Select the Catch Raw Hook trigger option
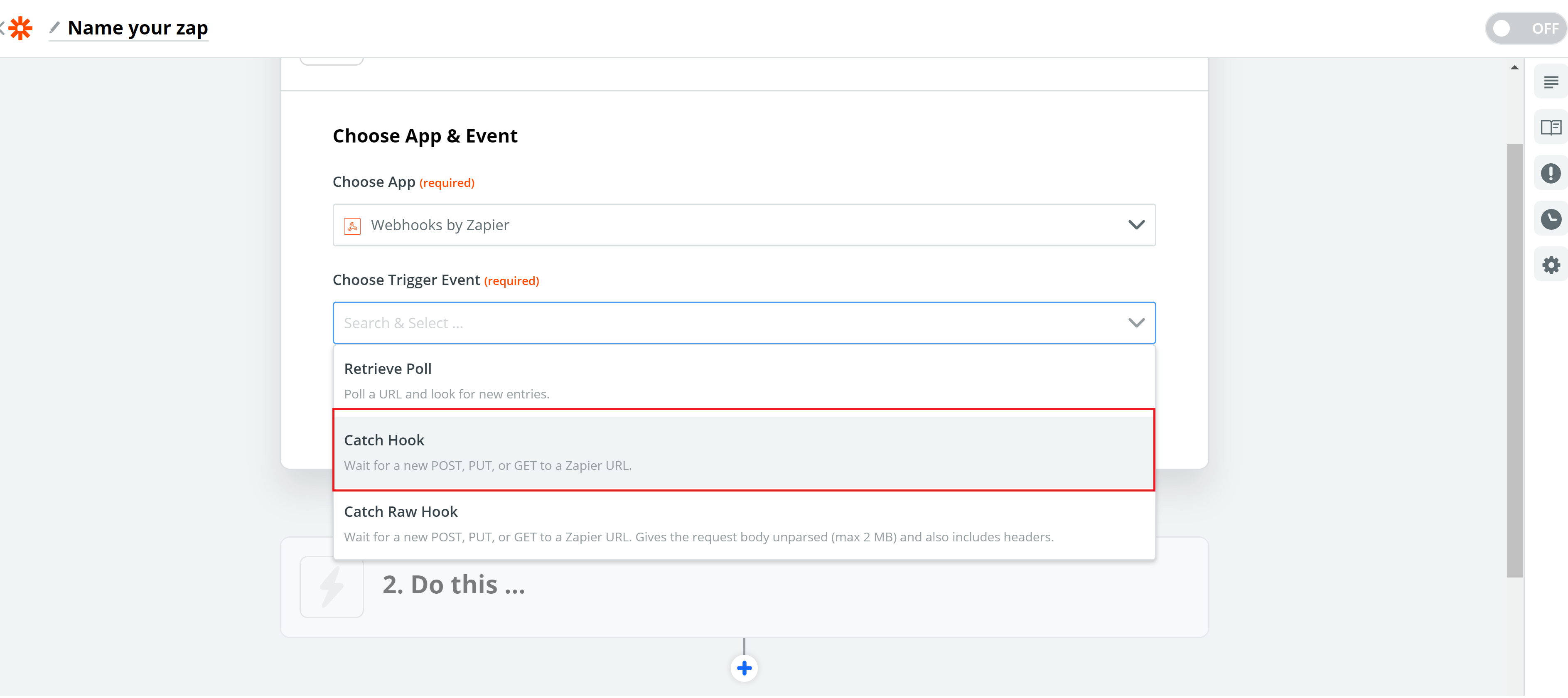The image size is (1568, 698). pos(744,525)
